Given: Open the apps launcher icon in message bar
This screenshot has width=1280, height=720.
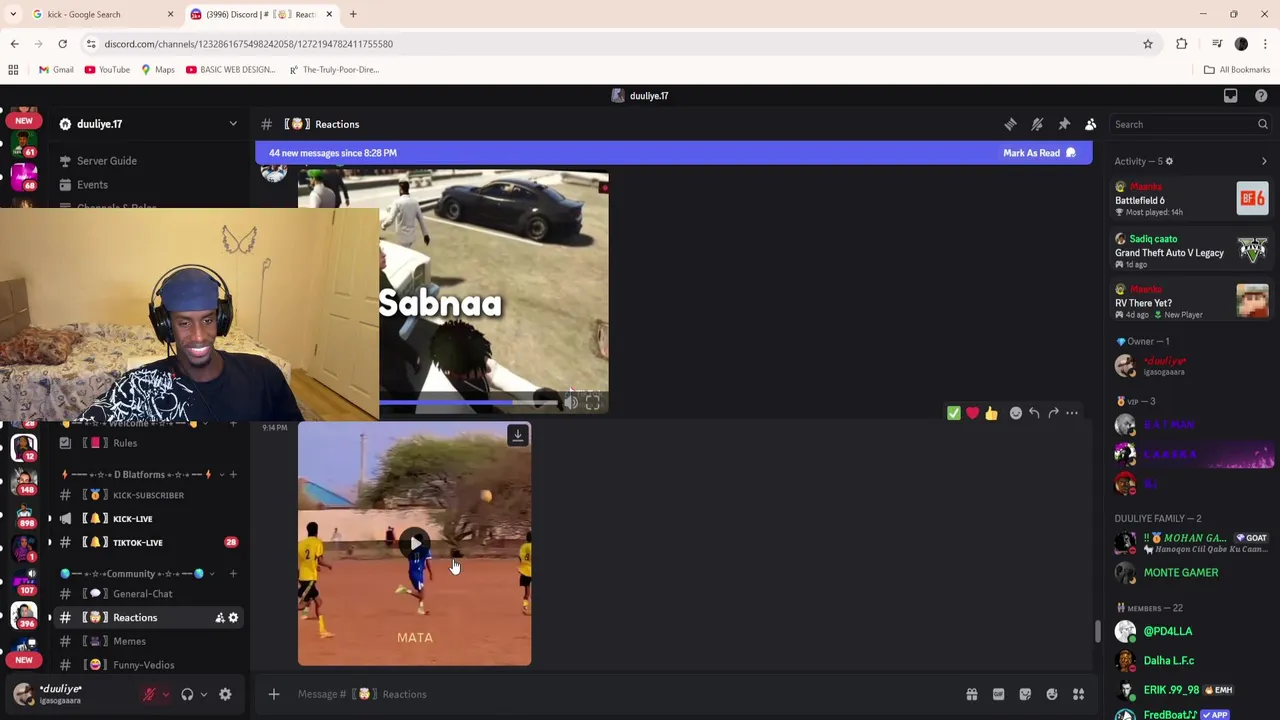Looking at the screenshot, I should pyautogui.click(x=1079, y=694).
